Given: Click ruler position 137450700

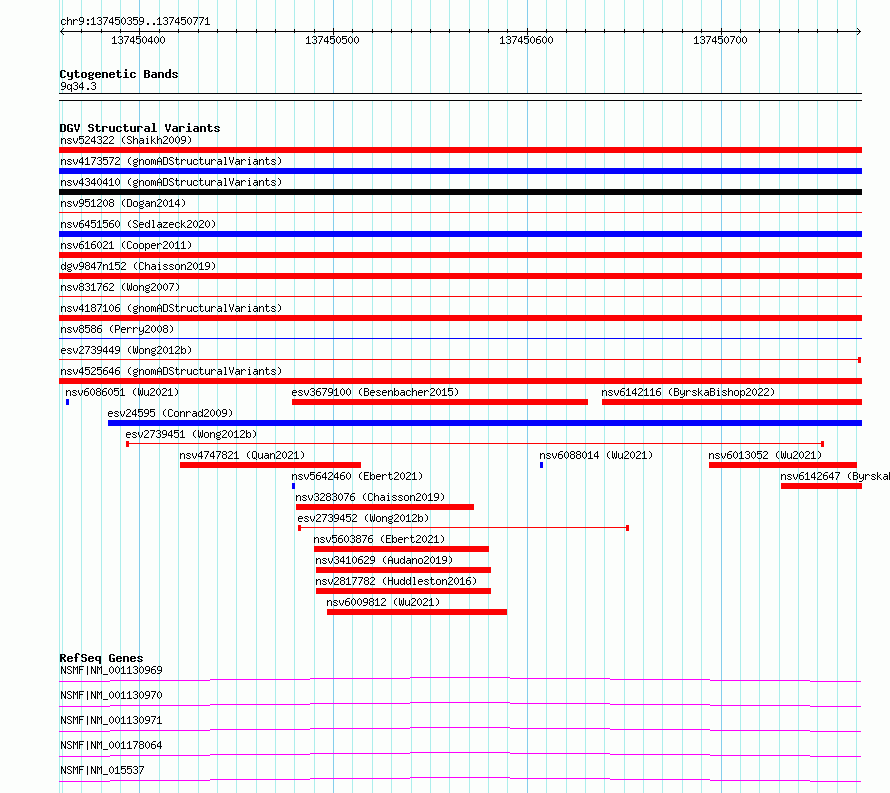Looking at the screenshot, I should (x=720, y=40).
